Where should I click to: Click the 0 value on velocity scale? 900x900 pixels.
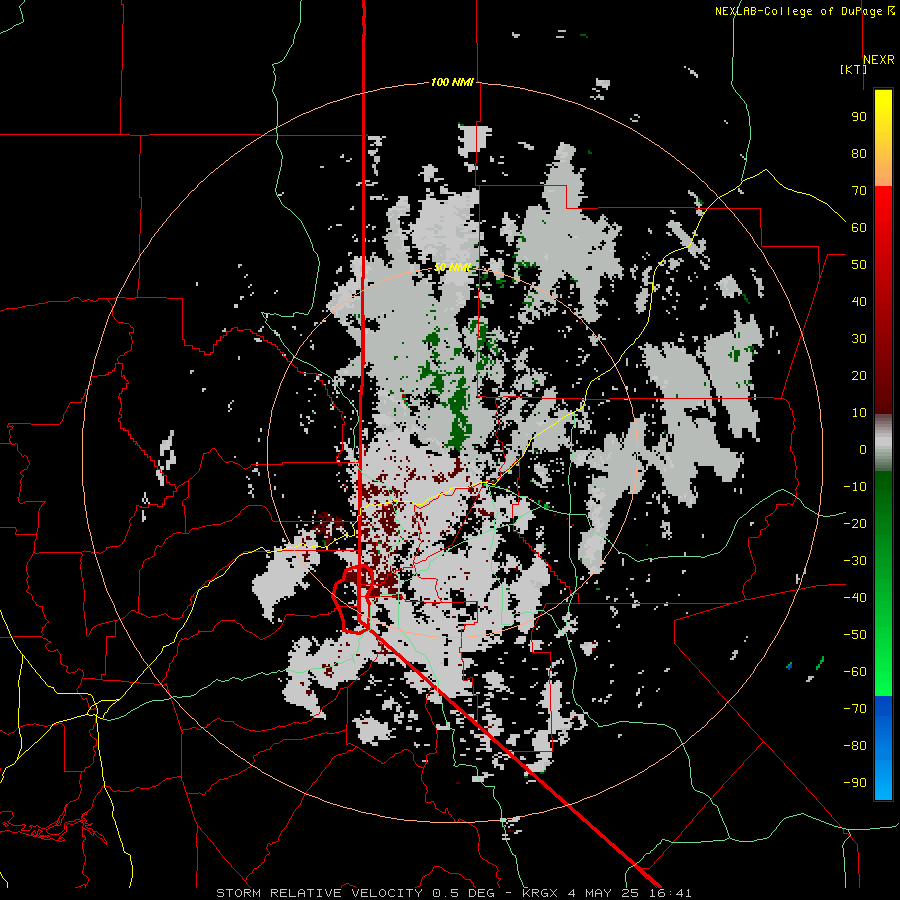[863, 449]
